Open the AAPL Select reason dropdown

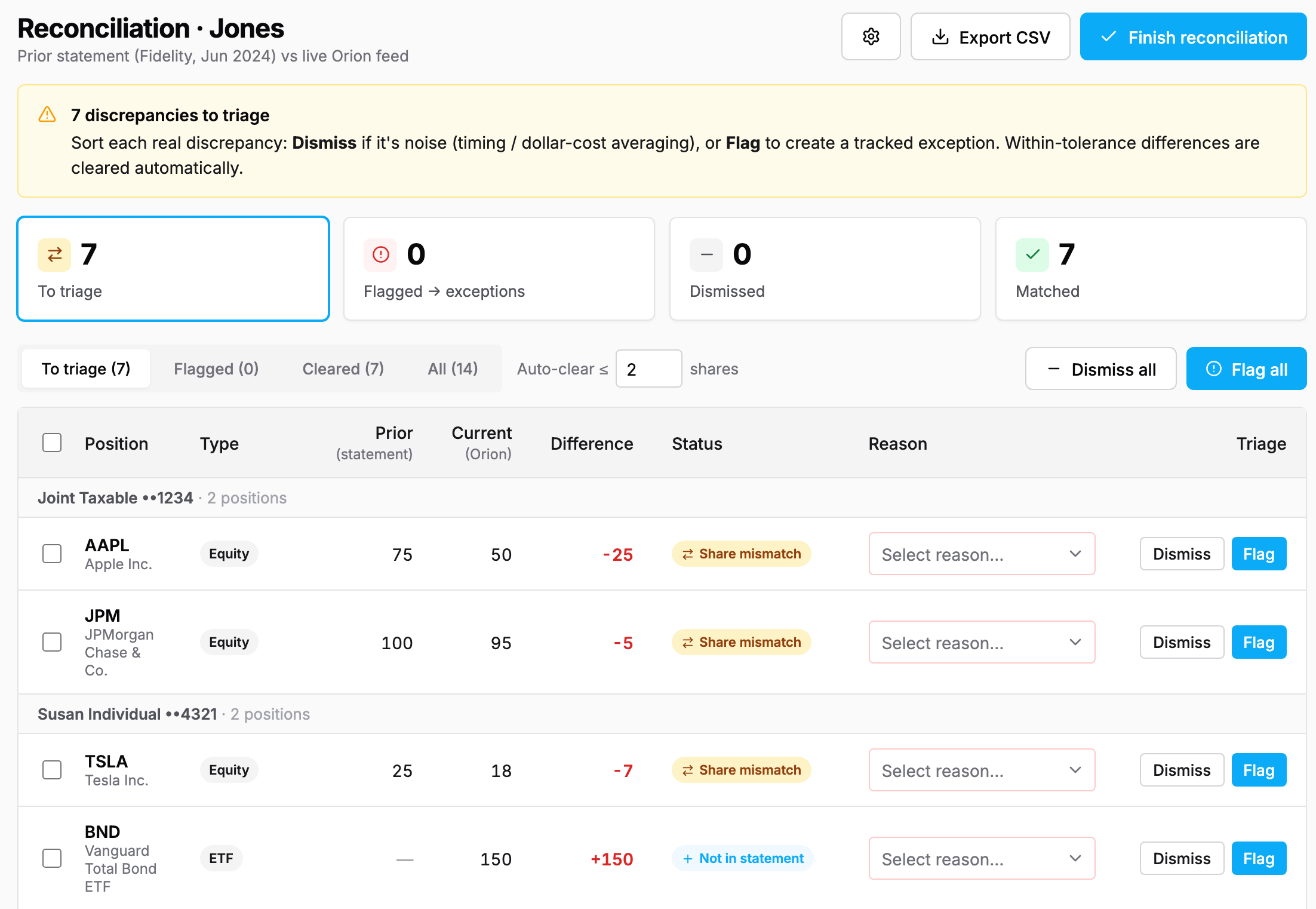(x=982, y=554)
